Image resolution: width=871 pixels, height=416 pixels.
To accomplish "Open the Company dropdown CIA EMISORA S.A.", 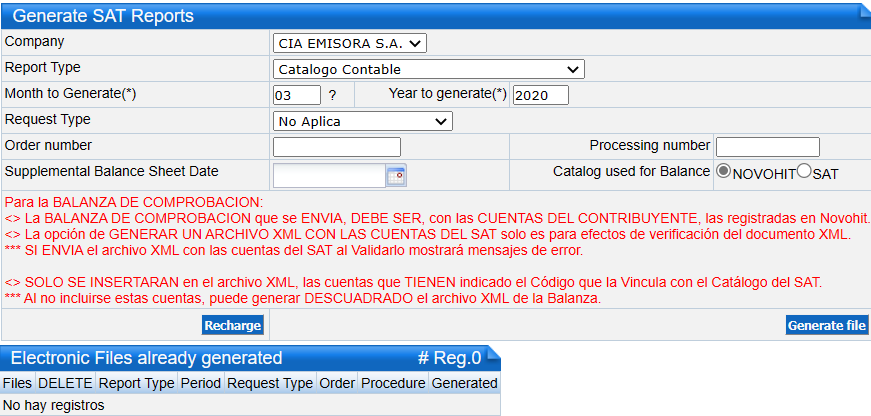I will (349, 43).
